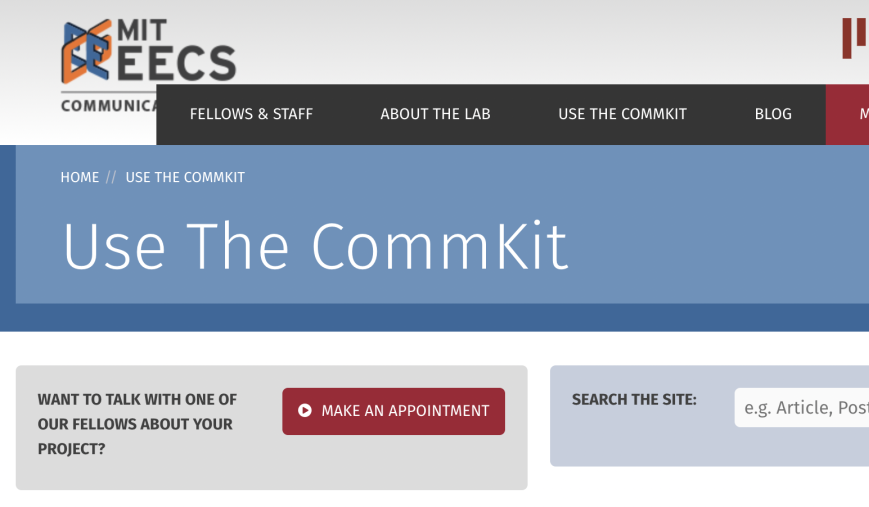Focus the Search the Site input field

[802, 408]
